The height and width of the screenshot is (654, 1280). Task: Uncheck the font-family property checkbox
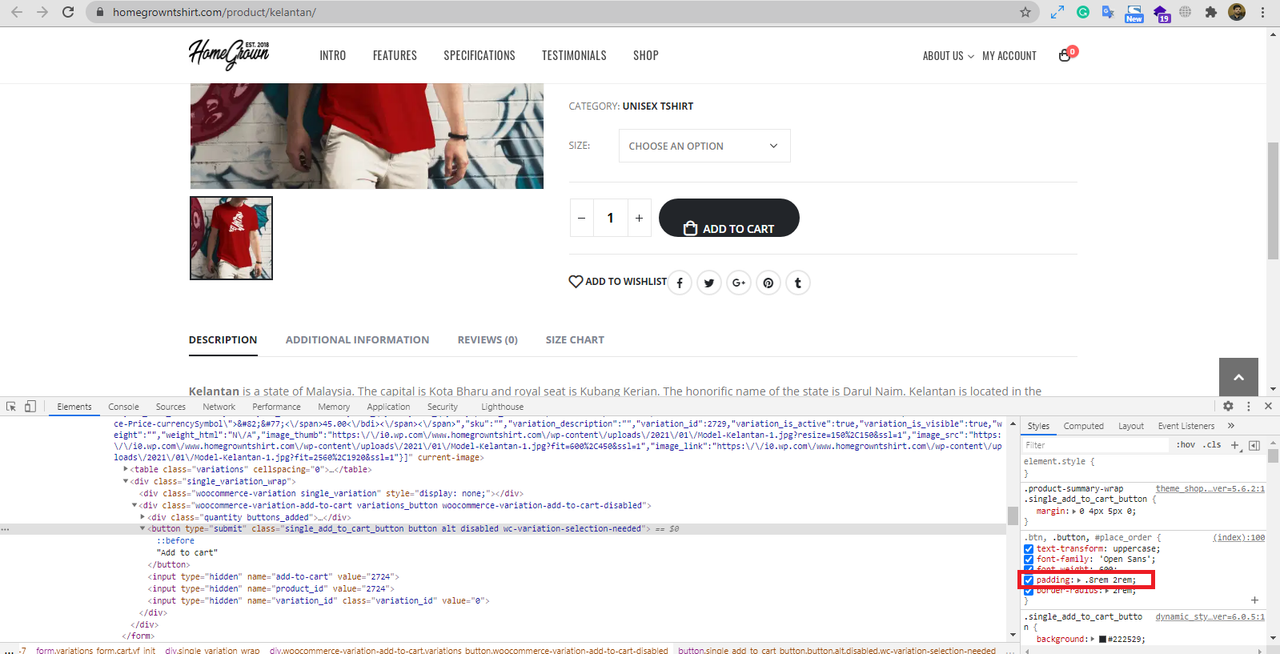click(x=1029, y=559)
